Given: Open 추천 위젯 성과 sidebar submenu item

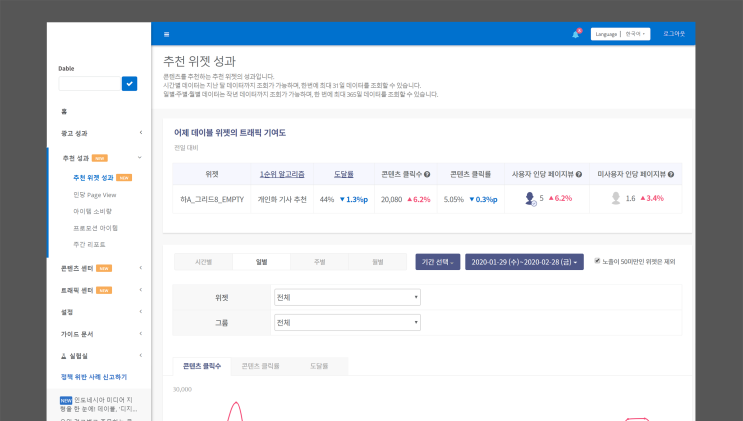Looking at the screenshot, I should (93, 178).
